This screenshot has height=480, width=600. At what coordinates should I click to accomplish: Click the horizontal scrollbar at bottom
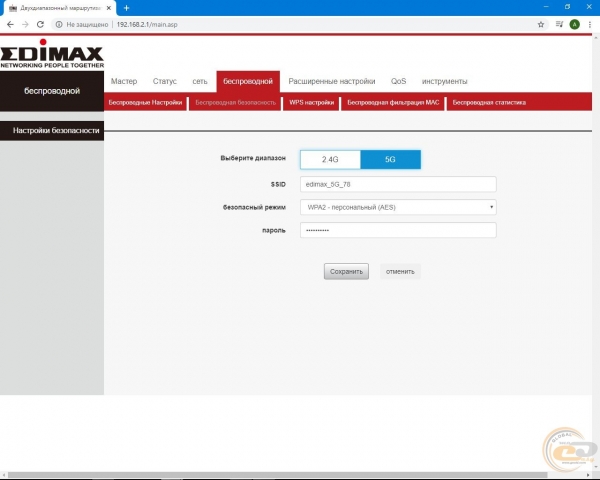pos(277,475)
